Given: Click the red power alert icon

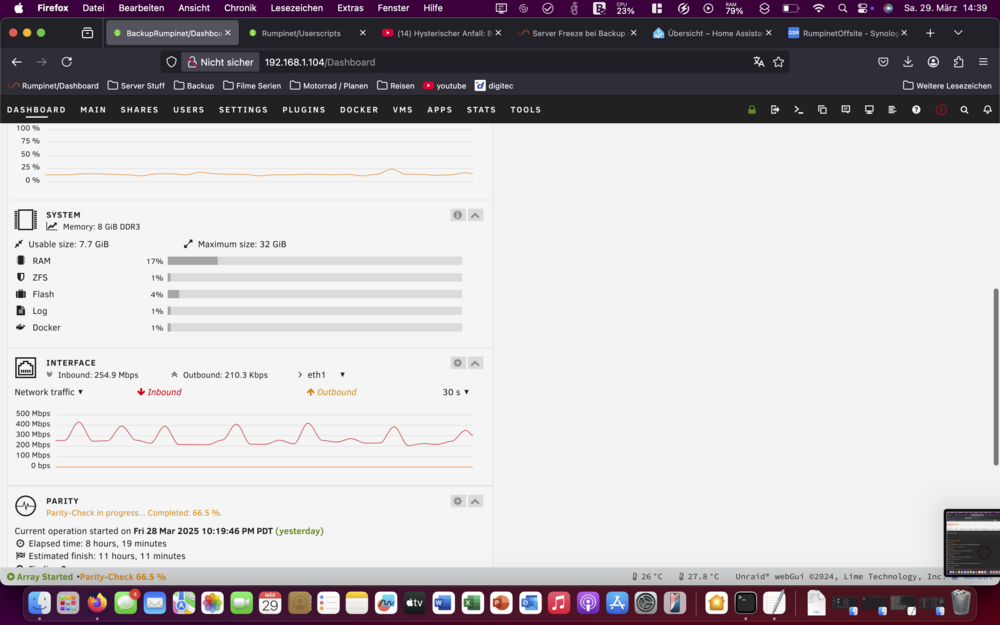Looking at the screenshot, I should (941, 110).
